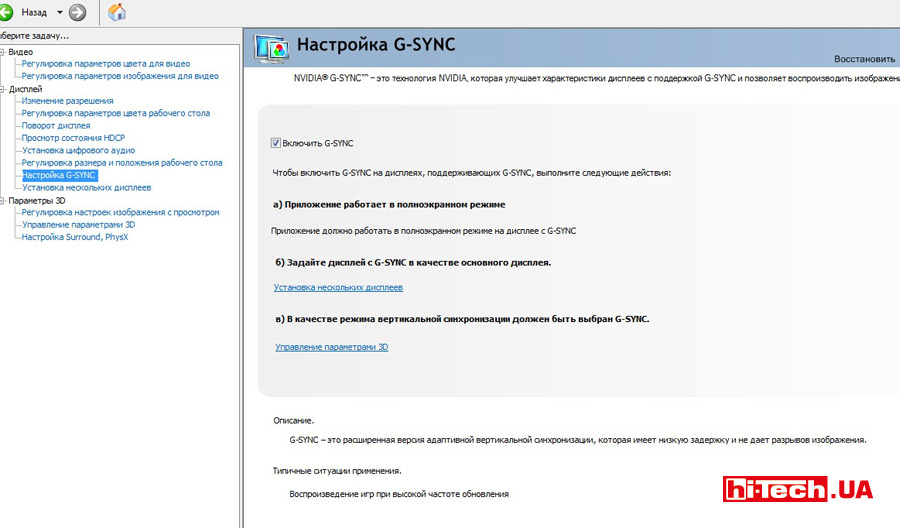Collapse the 'Дисплей' tree section
Viewport: 900px width, 528px height.
pos(3,89)
